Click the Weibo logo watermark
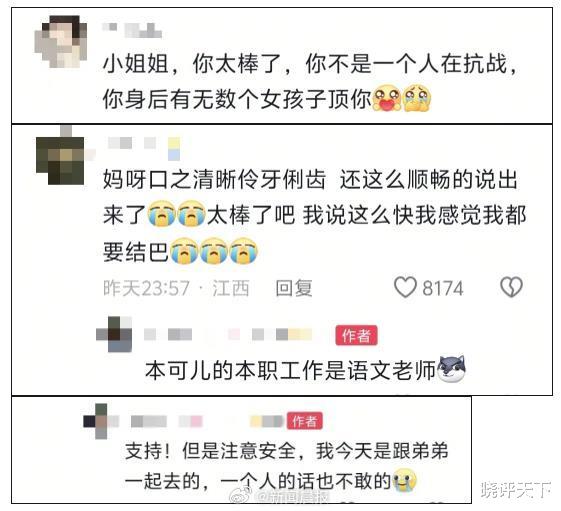 pyautogui.click(x=240, y=495)
